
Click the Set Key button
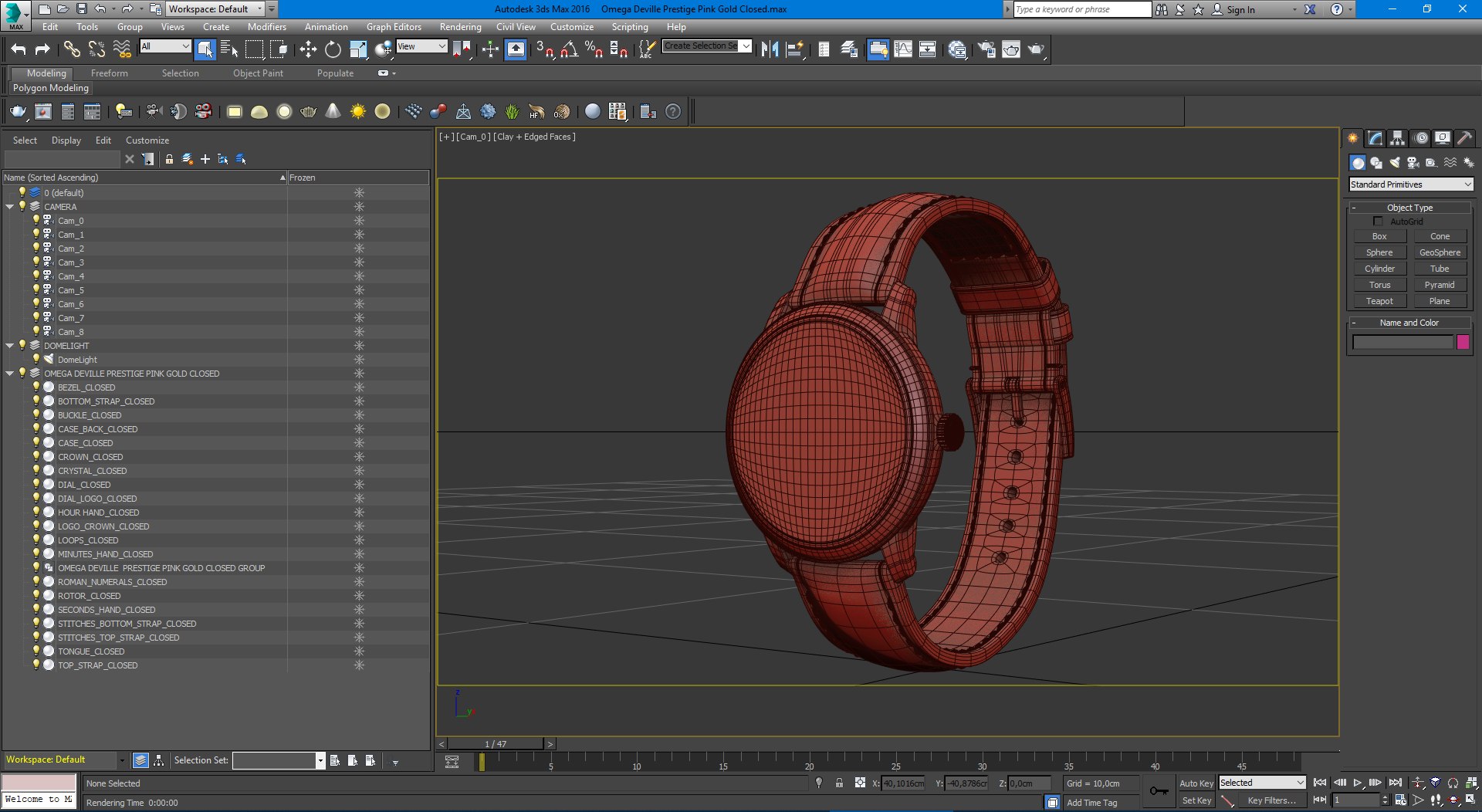[1196, 800]
